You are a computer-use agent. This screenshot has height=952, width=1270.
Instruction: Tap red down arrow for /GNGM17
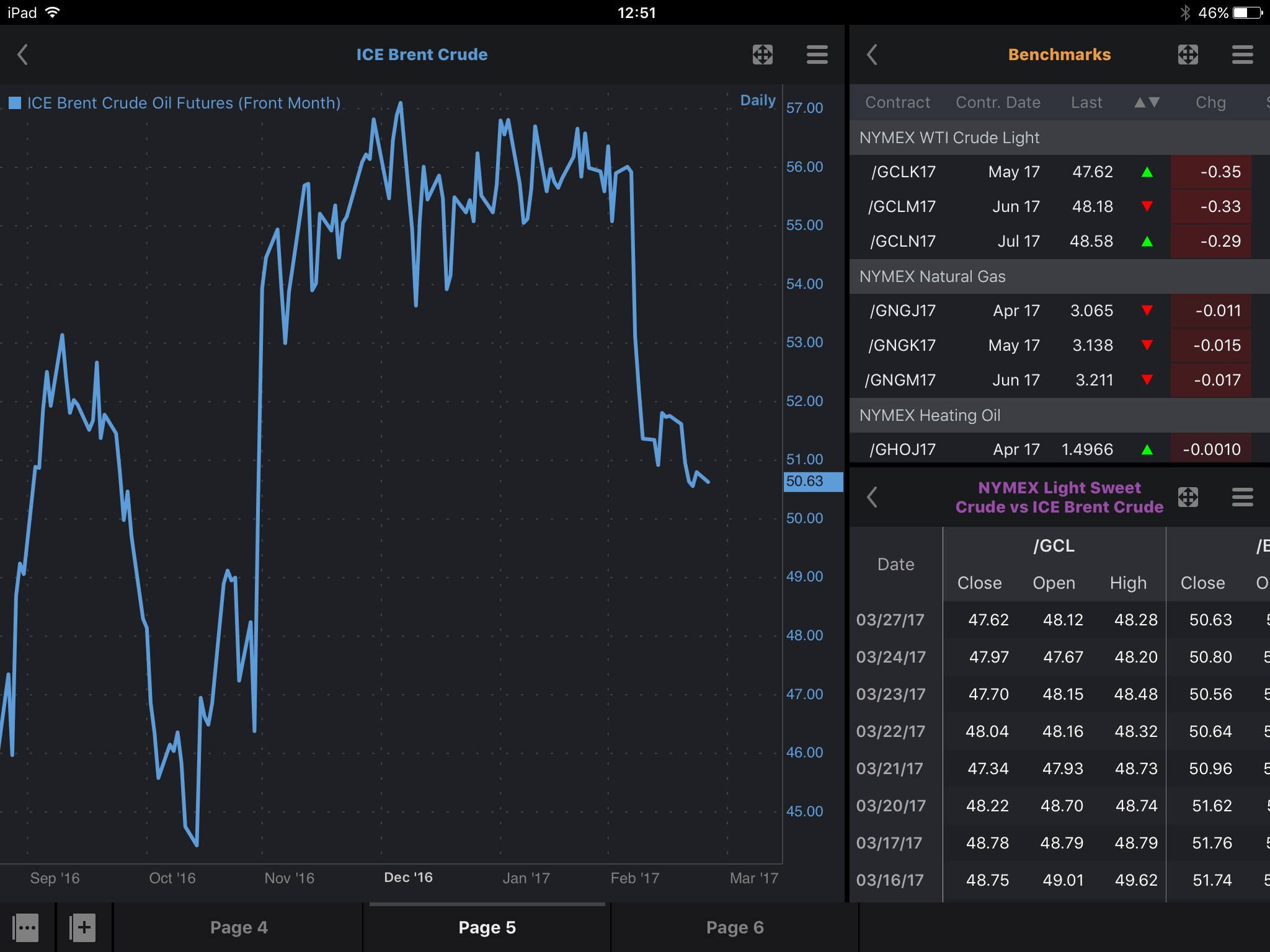1147,380
